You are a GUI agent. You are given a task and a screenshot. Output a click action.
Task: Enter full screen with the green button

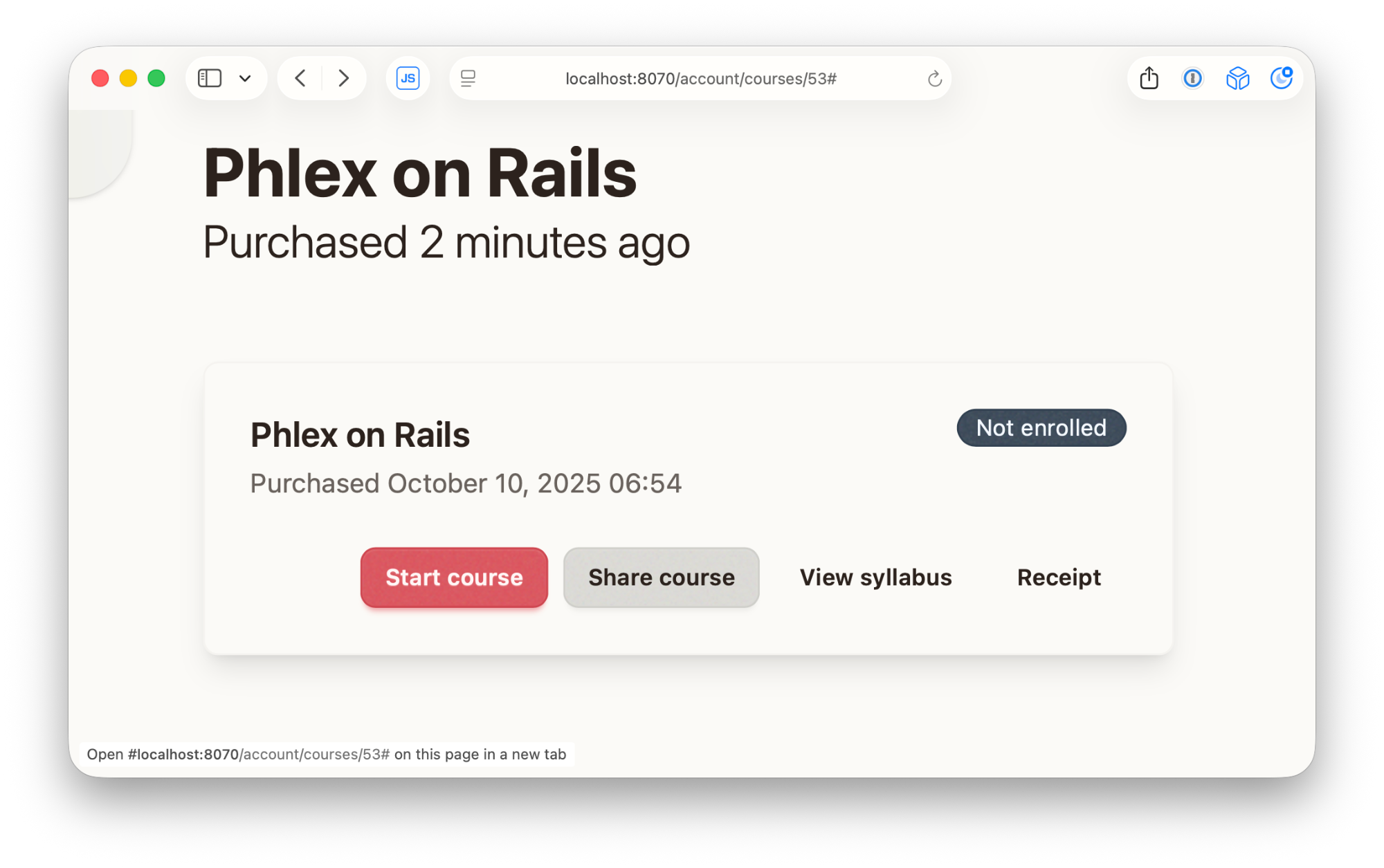156,78
